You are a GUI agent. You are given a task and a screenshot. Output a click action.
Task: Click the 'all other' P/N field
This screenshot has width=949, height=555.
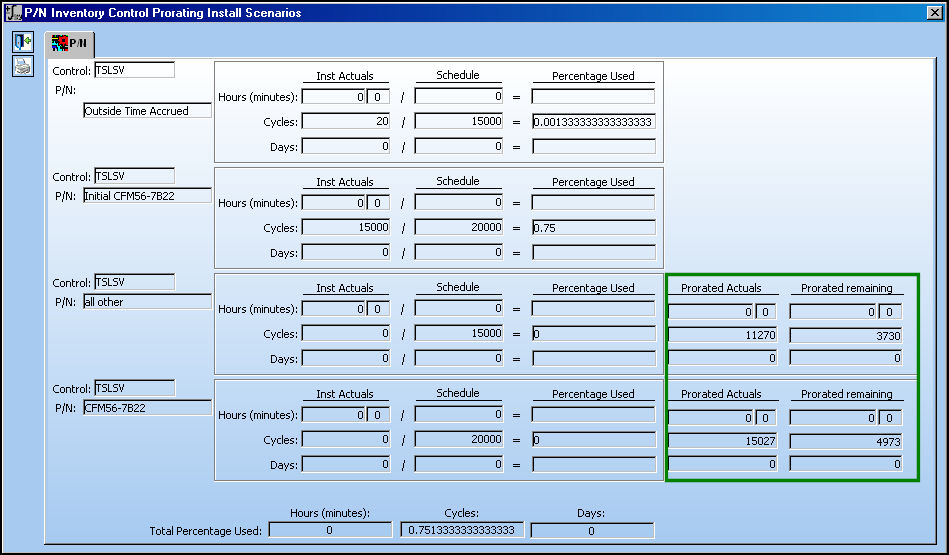coord(147,301)
